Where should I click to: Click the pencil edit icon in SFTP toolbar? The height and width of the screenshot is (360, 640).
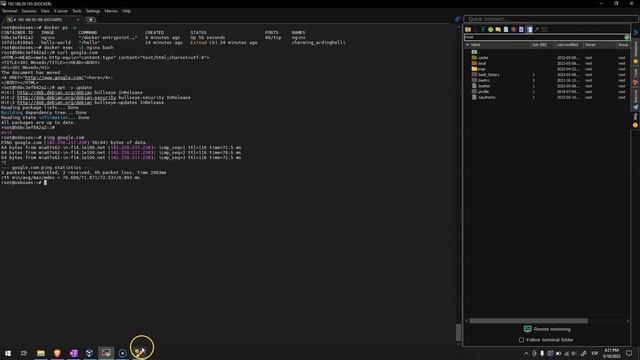(537, 29)
